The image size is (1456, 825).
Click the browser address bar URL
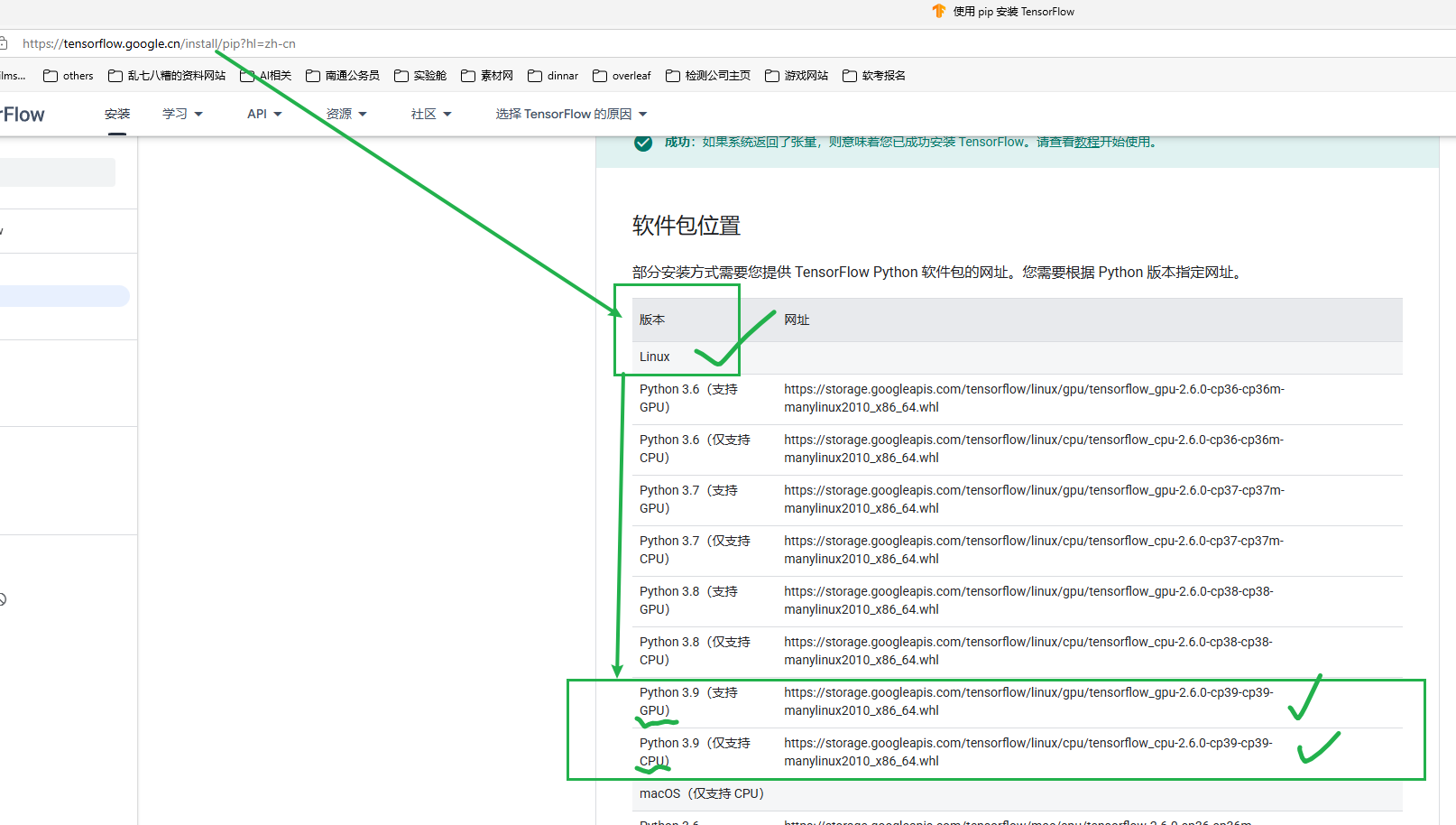point(159,43)
